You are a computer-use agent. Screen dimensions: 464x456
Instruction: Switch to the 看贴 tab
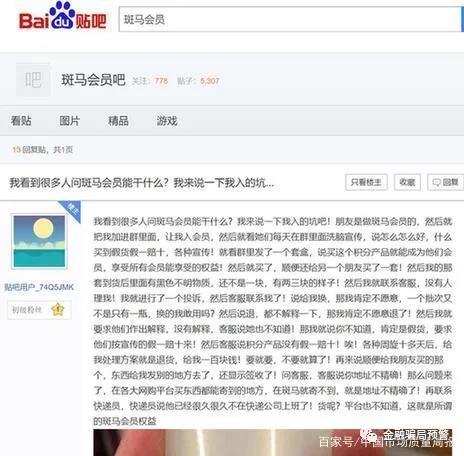(x=21, y=121)
